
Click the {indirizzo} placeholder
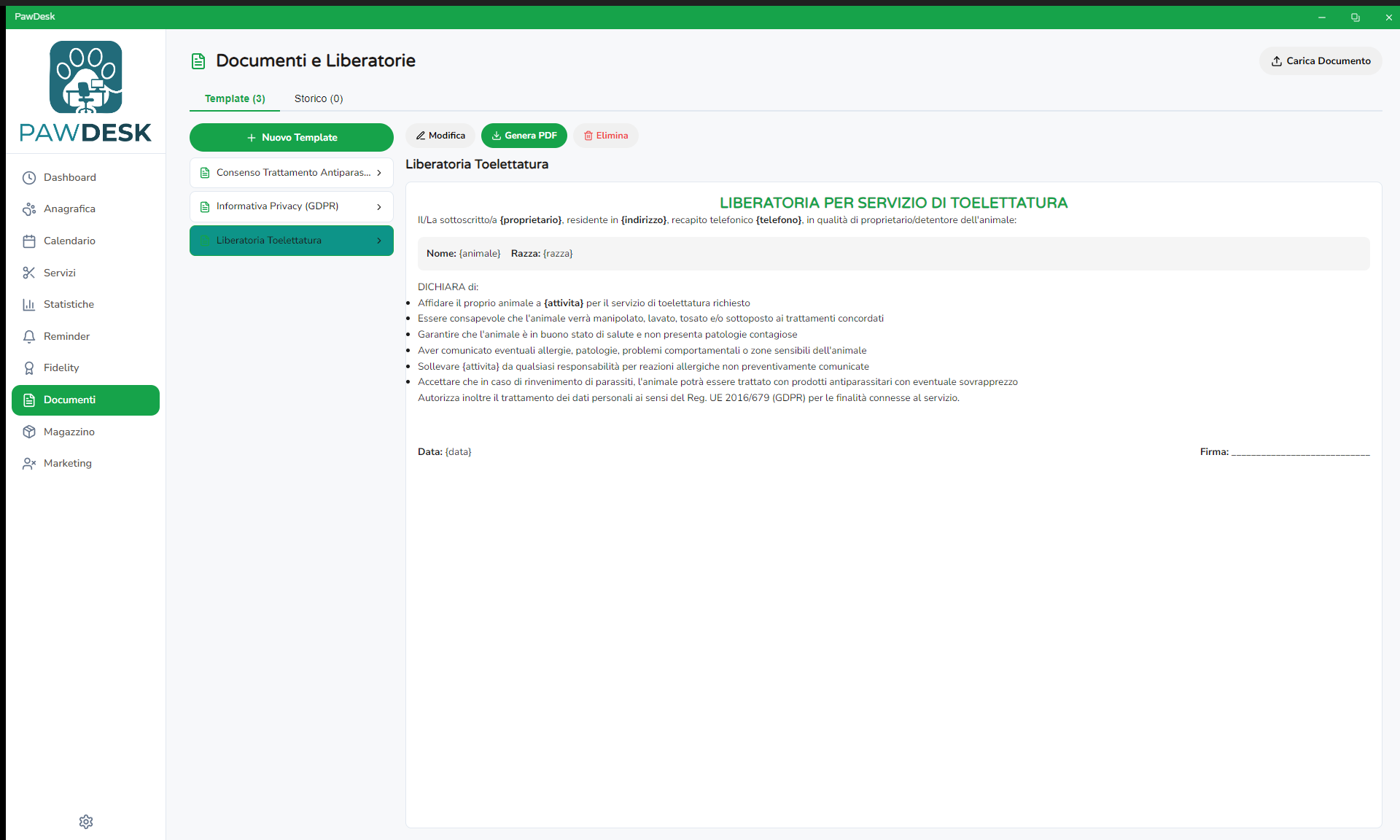coord(644,220)
